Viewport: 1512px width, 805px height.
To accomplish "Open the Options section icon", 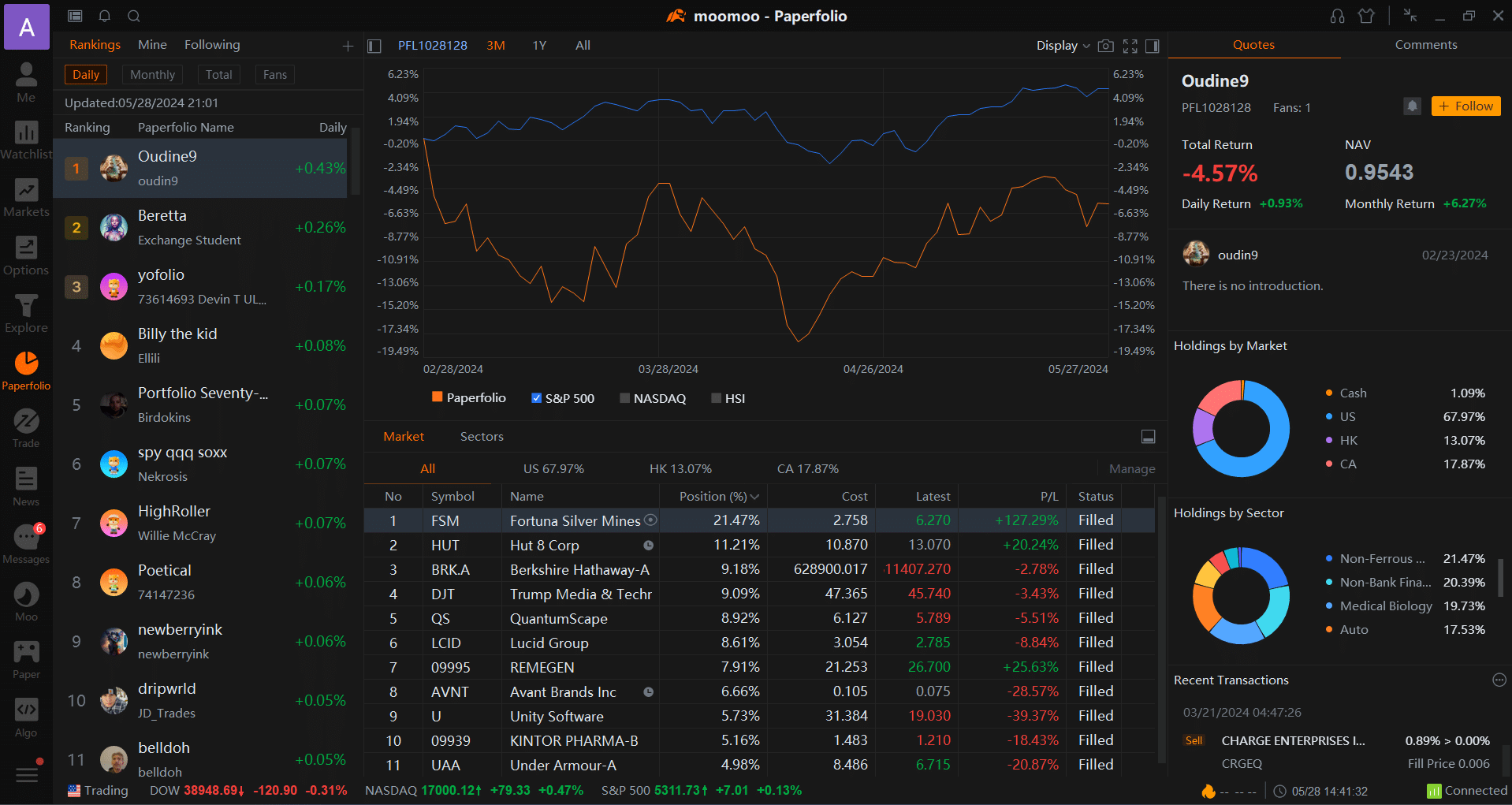I will [26, 256].
